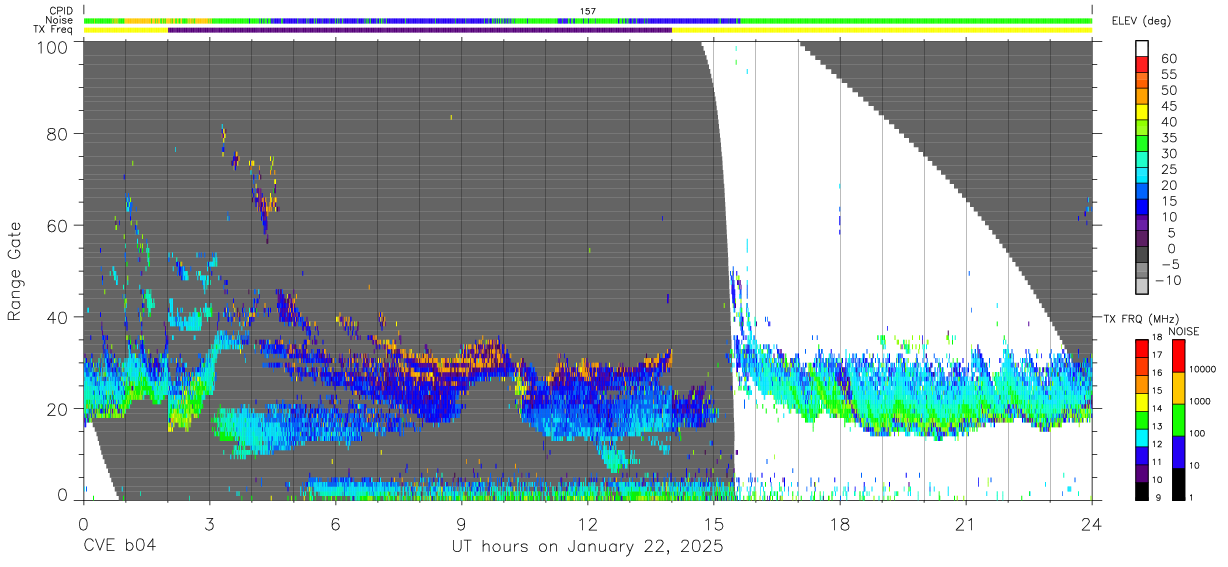1228x567 pixels.
Task: Click range gate tick label 80
Action: pos(58,133)
